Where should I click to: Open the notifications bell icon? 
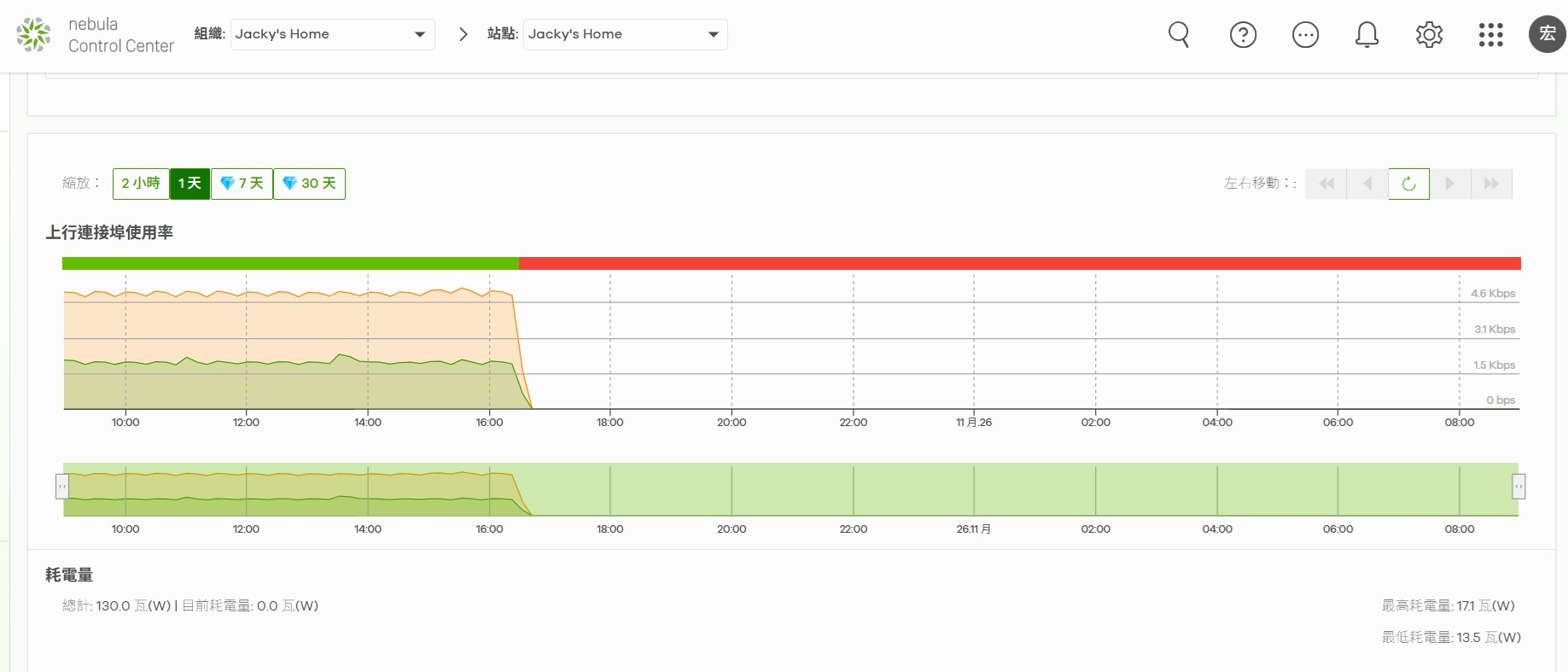(1367, 35)
